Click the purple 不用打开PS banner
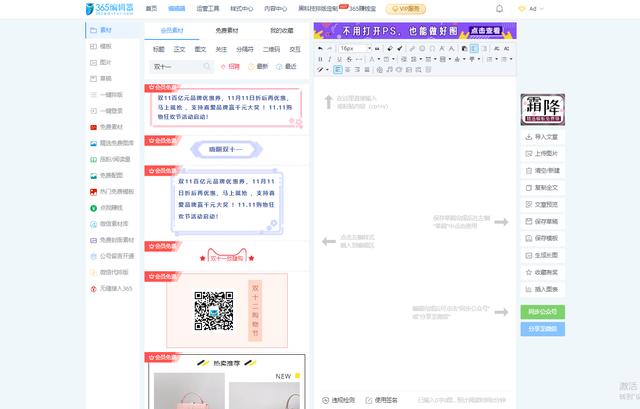This screenshot has width=640, height=409. 415,31
